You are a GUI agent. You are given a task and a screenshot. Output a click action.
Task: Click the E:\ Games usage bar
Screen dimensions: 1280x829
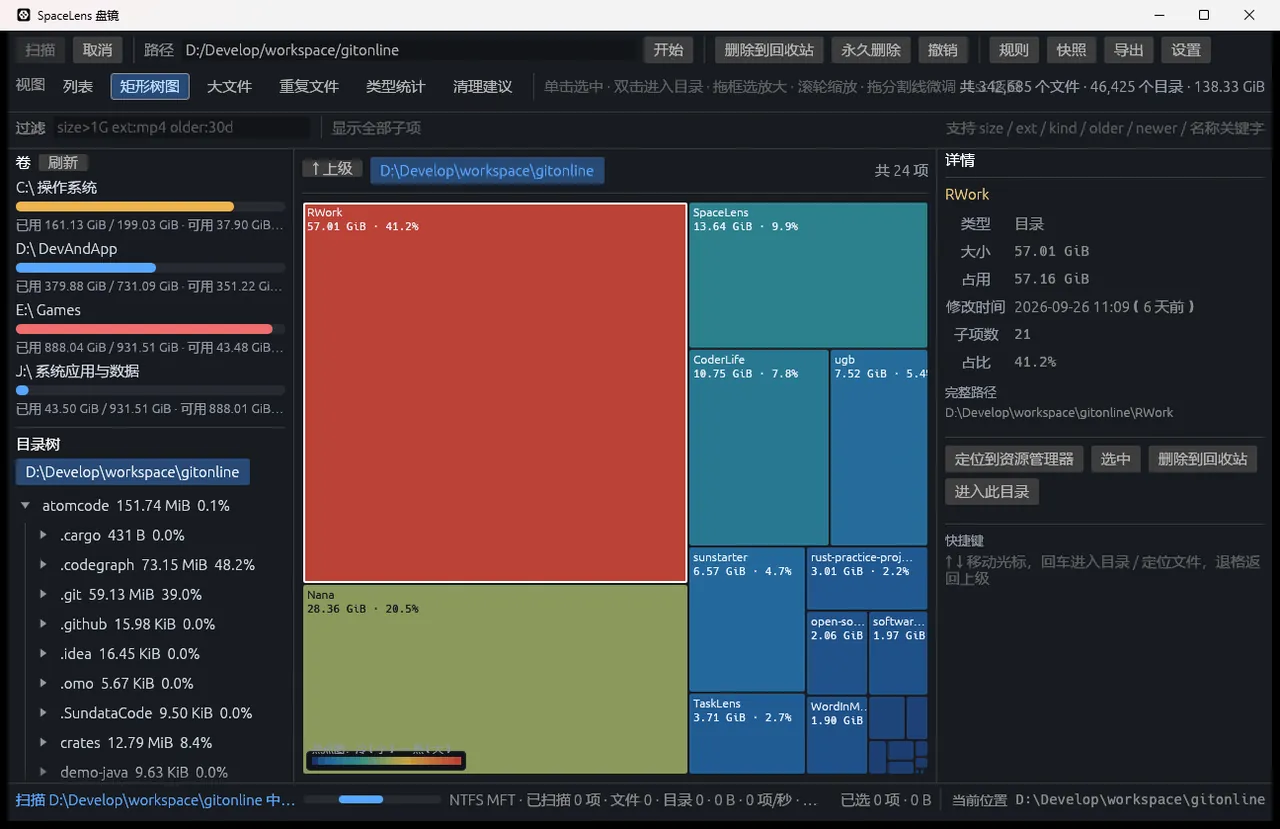[x=150, y=329]
